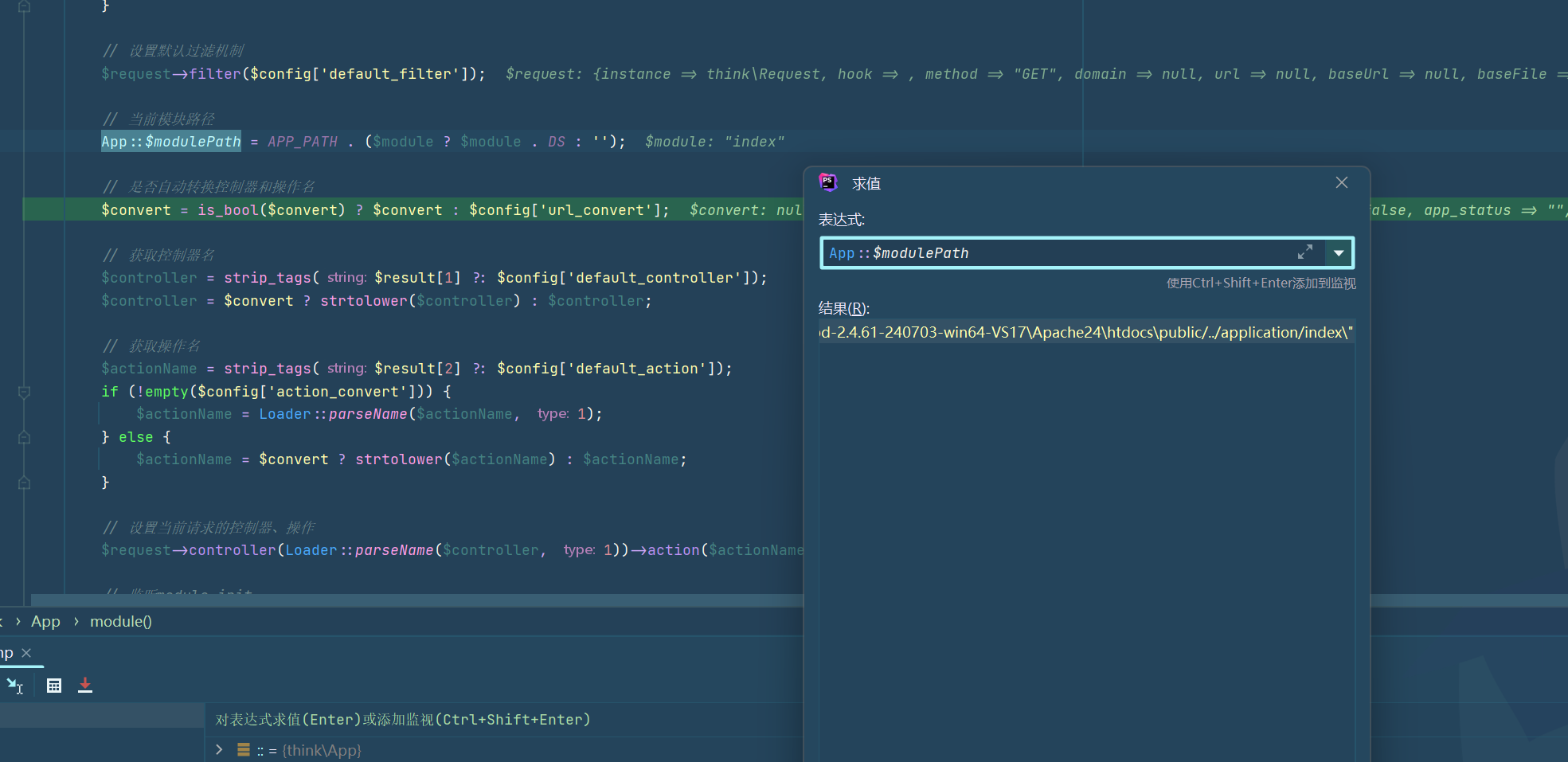1568x762 pixels.
Task: Click the comment '// 是否自动转换控制器和操作名'
Action: pos(209,186)
